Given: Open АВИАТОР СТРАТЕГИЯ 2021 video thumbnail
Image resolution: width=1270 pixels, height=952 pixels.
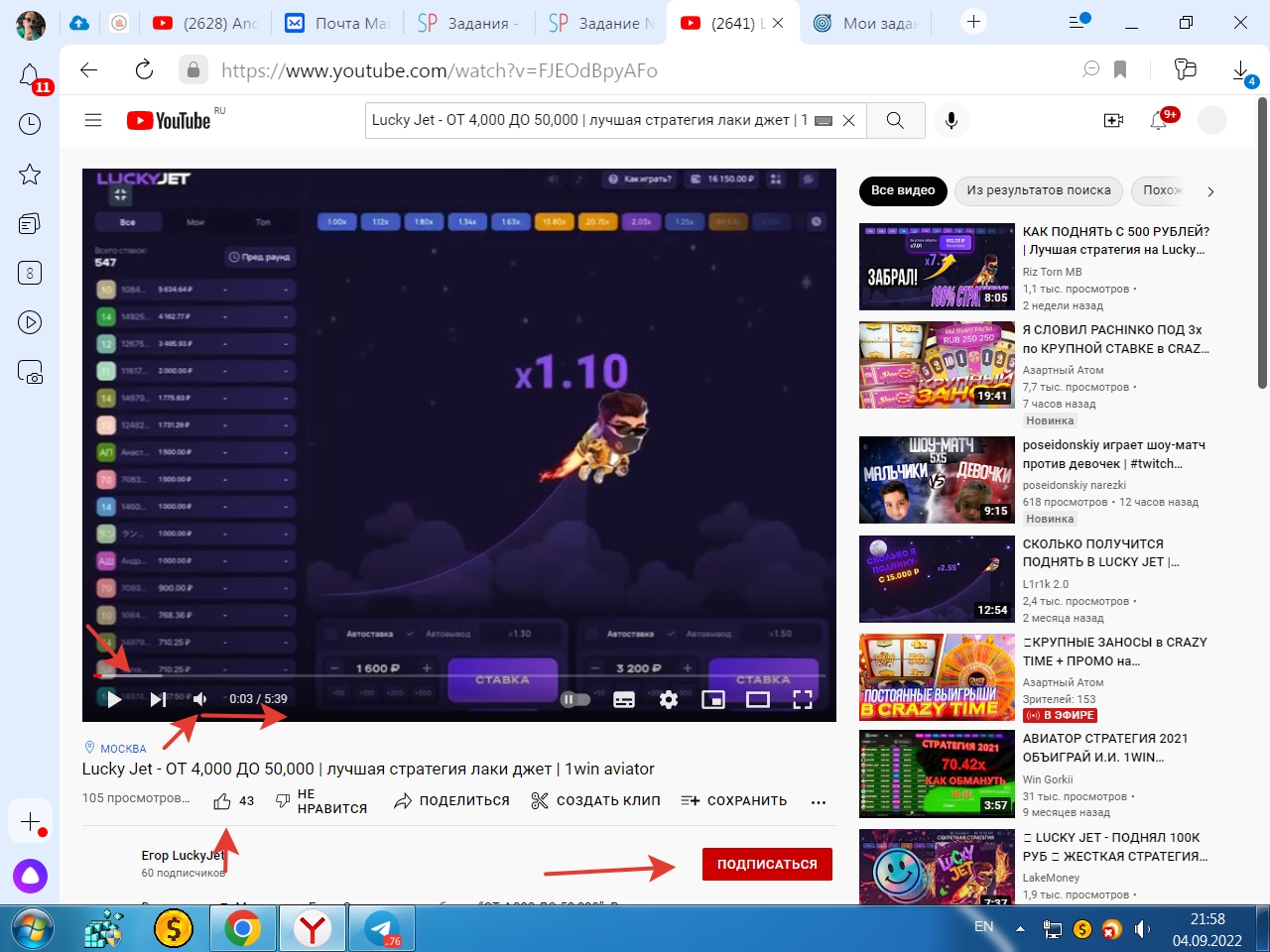Looking at the screenshot, I should 937,773.
